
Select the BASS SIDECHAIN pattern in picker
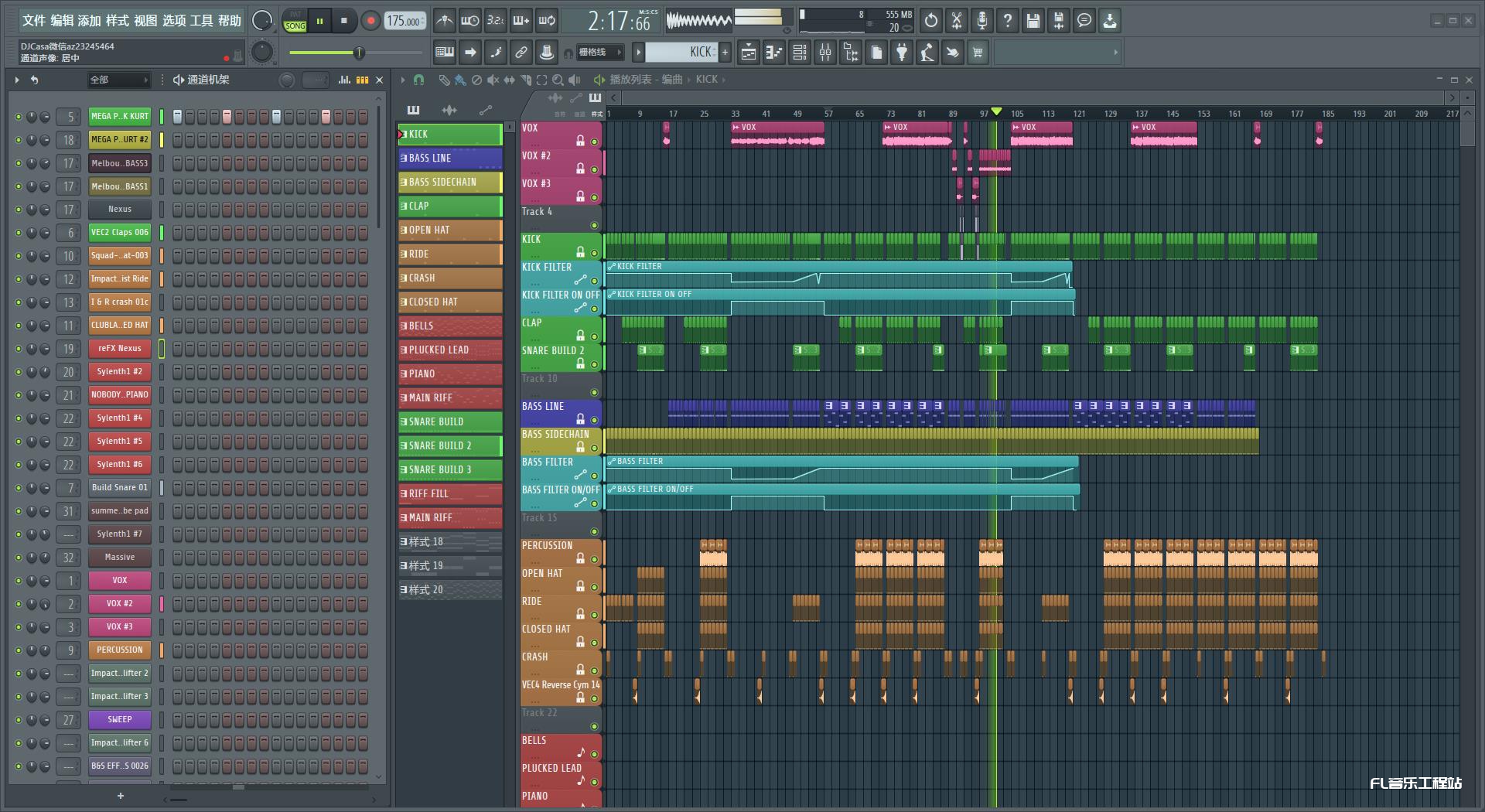coord(450,183)
